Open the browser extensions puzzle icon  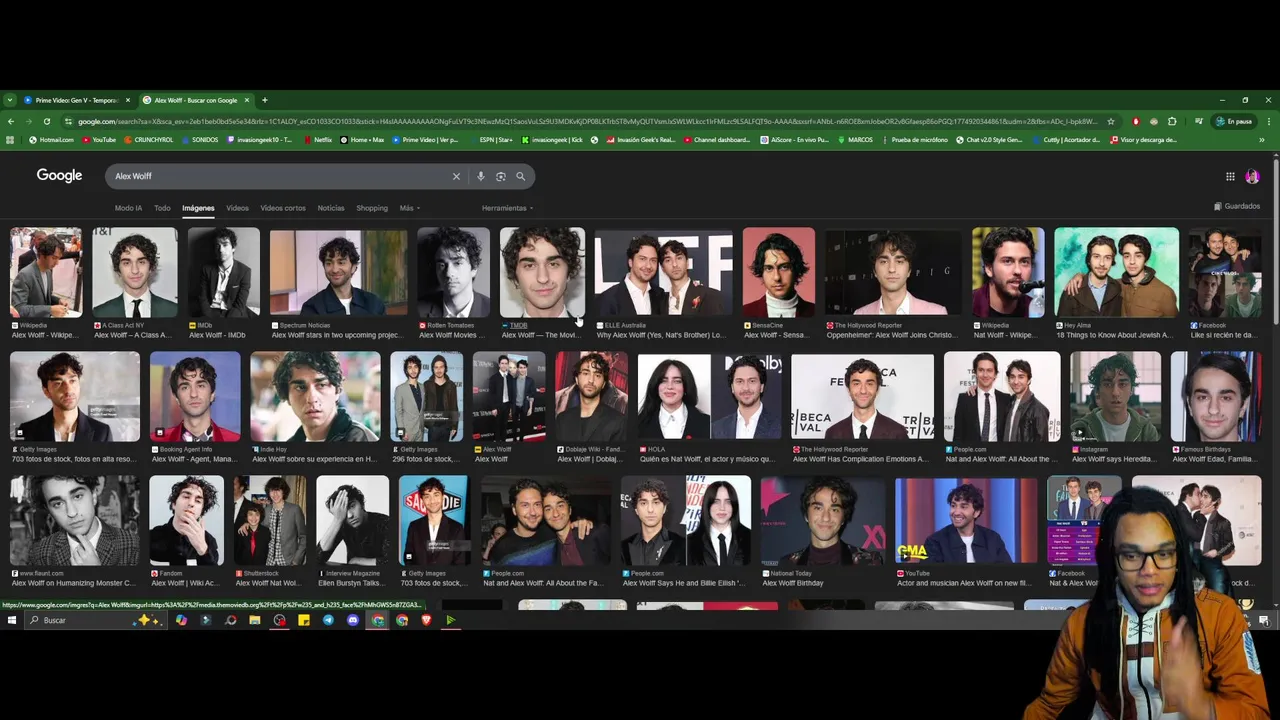(x=1172, y=121)
